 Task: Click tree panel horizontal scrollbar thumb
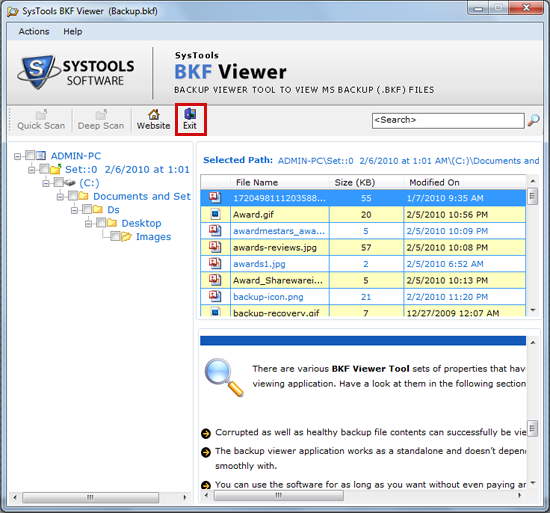tap(90, 497)
